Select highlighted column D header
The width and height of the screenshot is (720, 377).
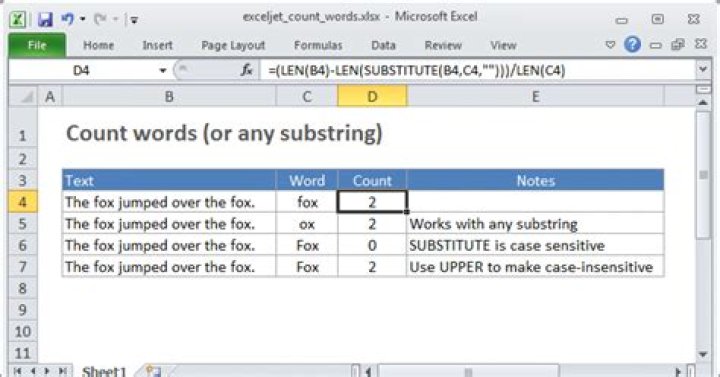(372, 96)
